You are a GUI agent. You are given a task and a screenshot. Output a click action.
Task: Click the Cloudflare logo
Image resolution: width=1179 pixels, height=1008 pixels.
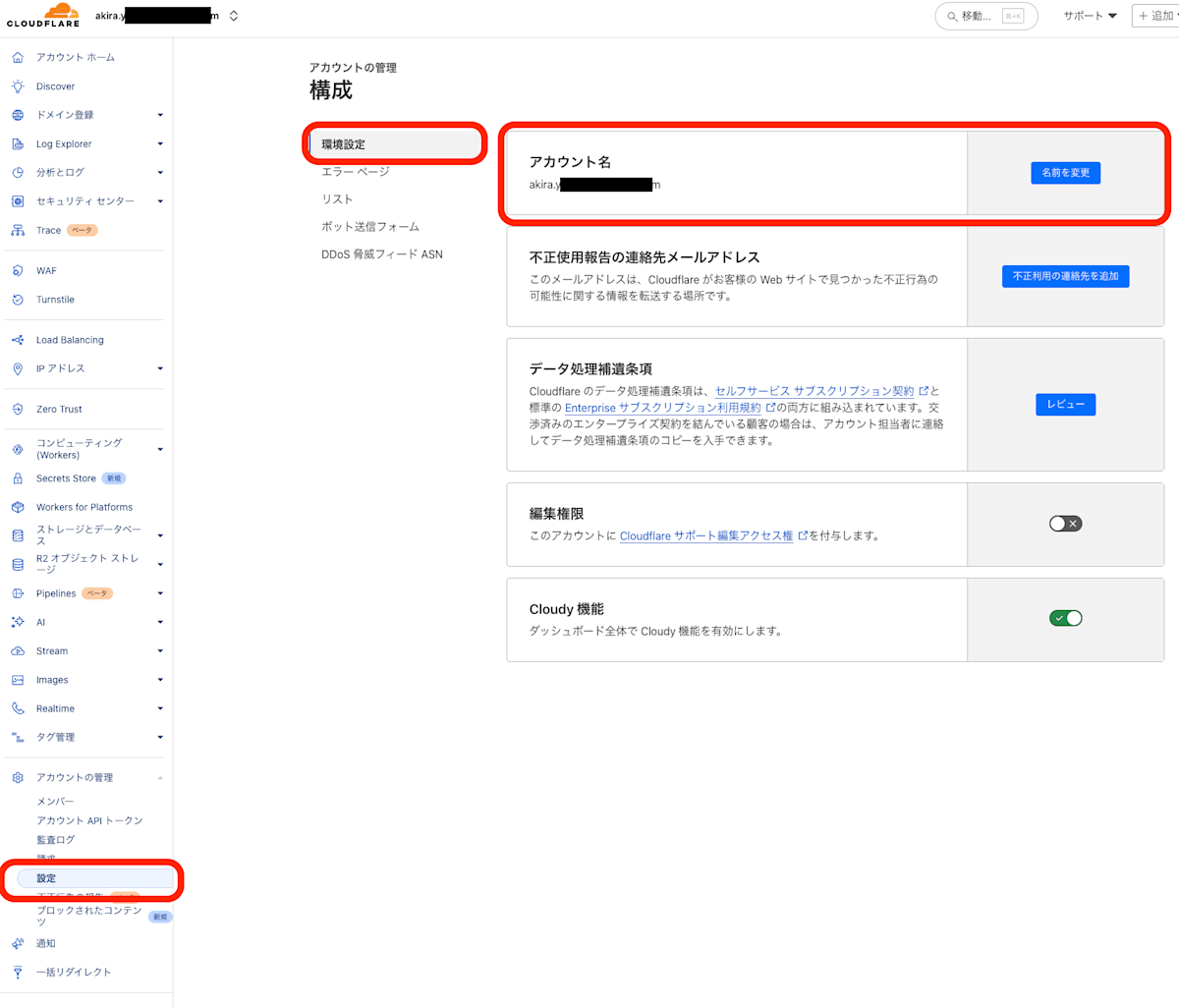tap(43, 15)
